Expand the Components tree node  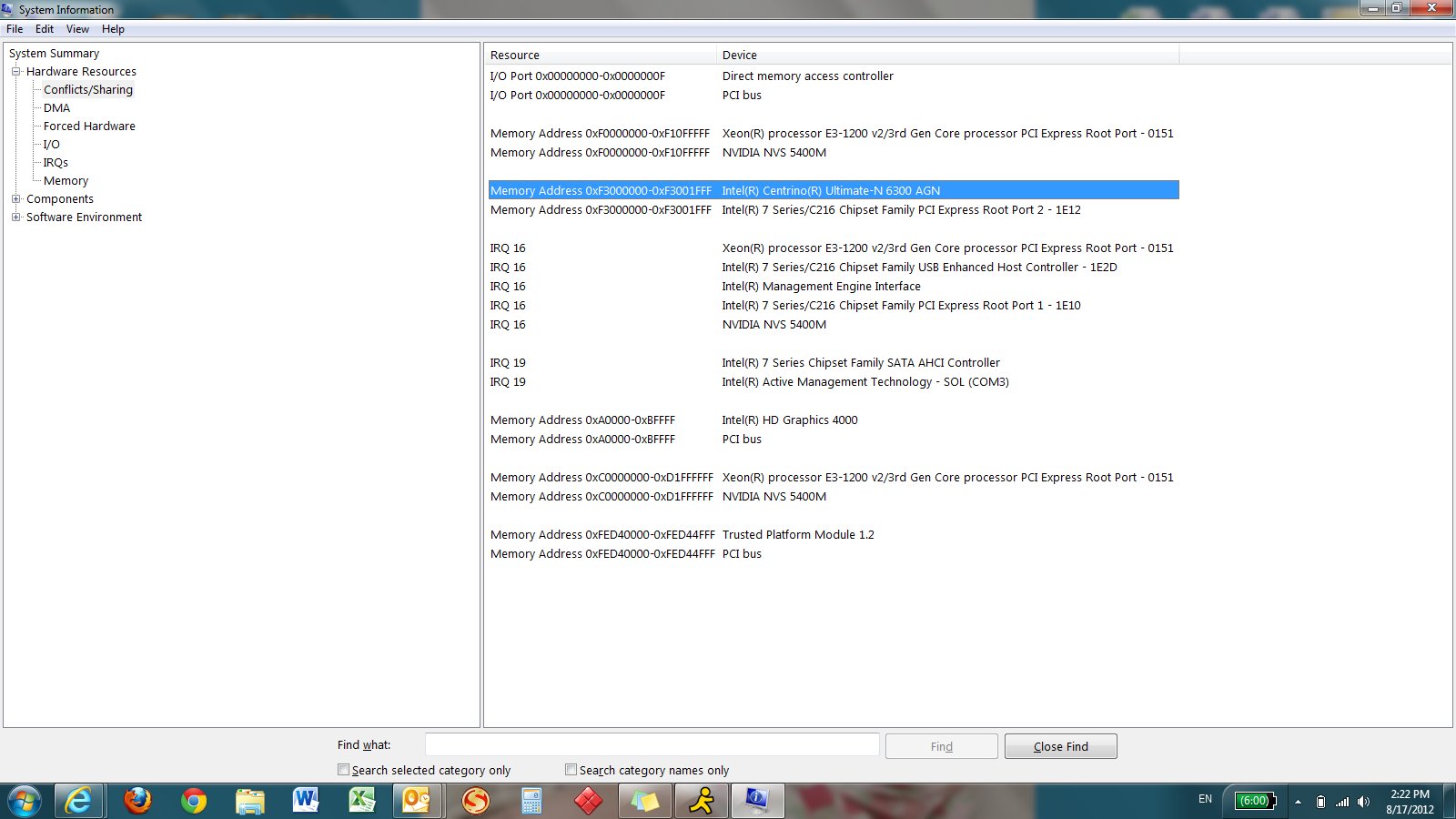(15, 198)
